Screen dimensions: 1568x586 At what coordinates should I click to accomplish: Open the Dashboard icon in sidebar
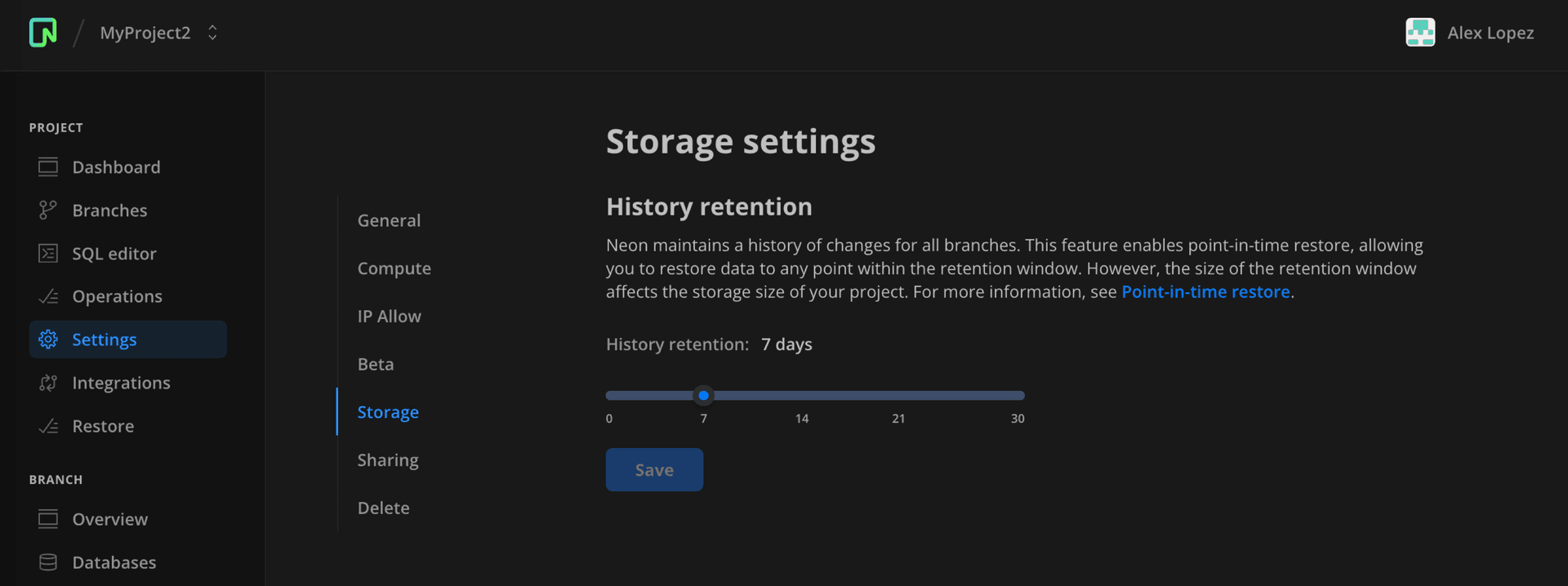[x=48, y=167]
